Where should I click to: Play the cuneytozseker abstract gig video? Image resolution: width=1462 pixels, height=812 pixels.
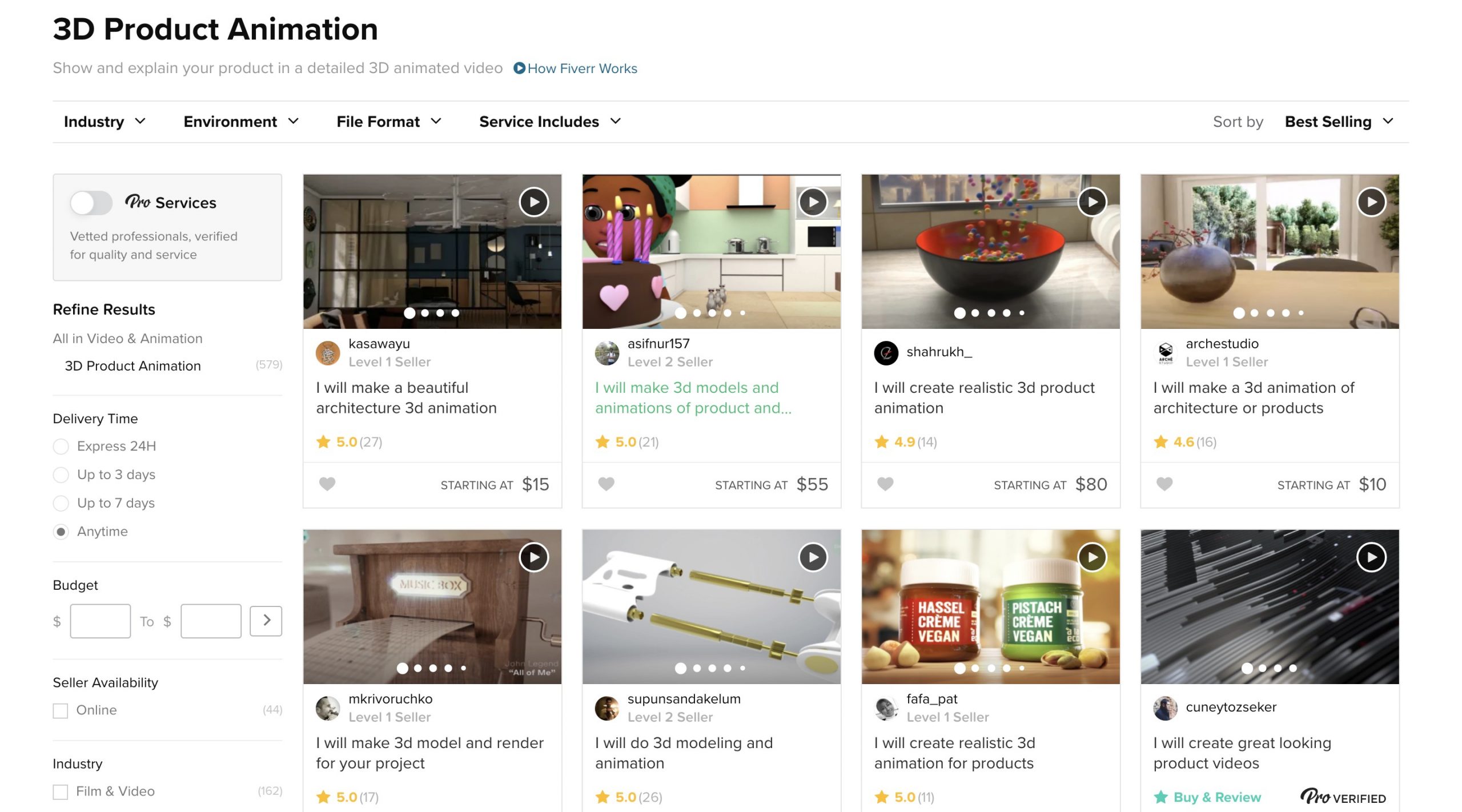tap(1371, 557)
